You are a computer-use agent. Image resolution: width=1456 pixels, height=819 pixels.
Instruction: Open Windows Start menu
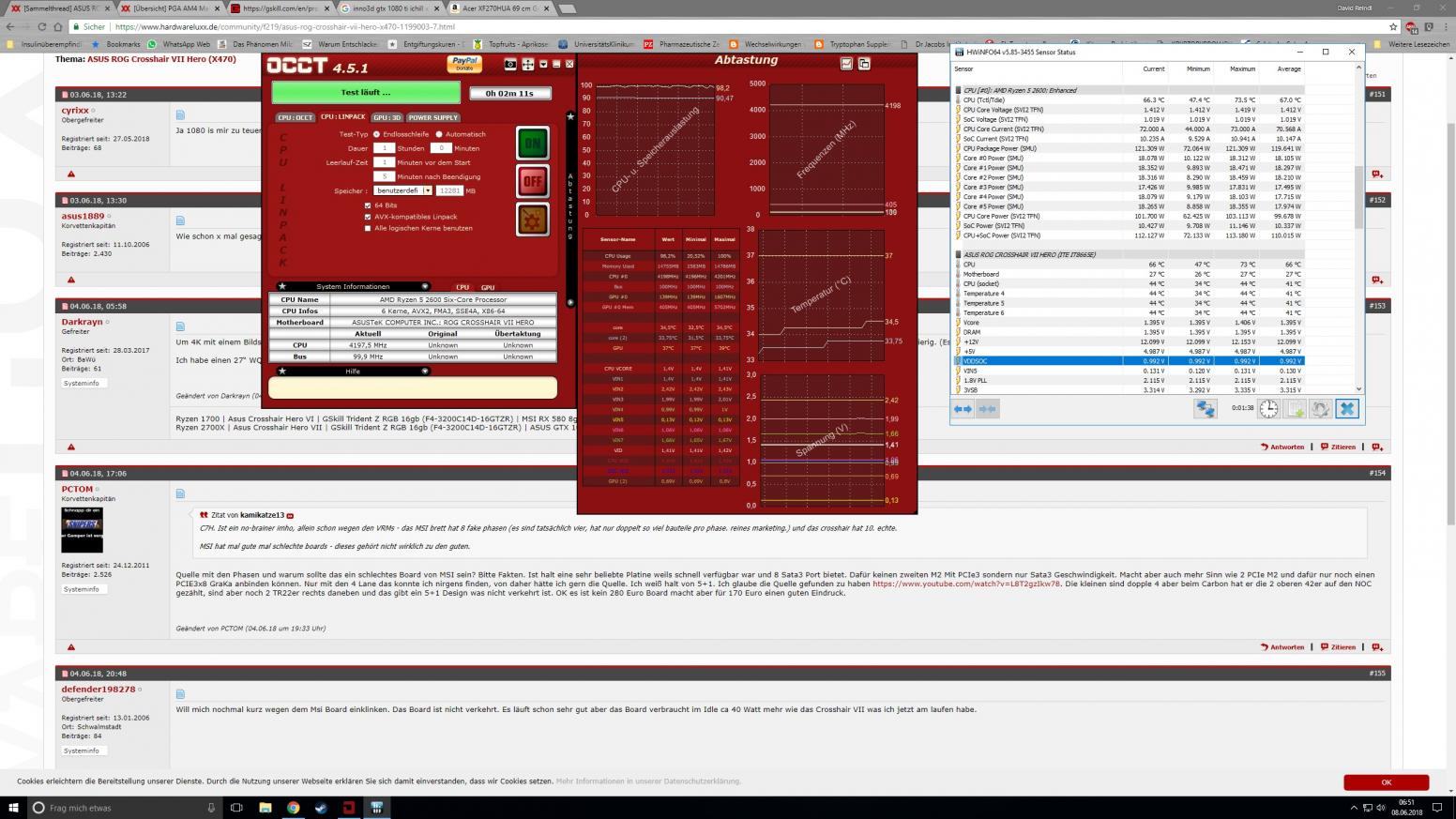coord(13,808)
